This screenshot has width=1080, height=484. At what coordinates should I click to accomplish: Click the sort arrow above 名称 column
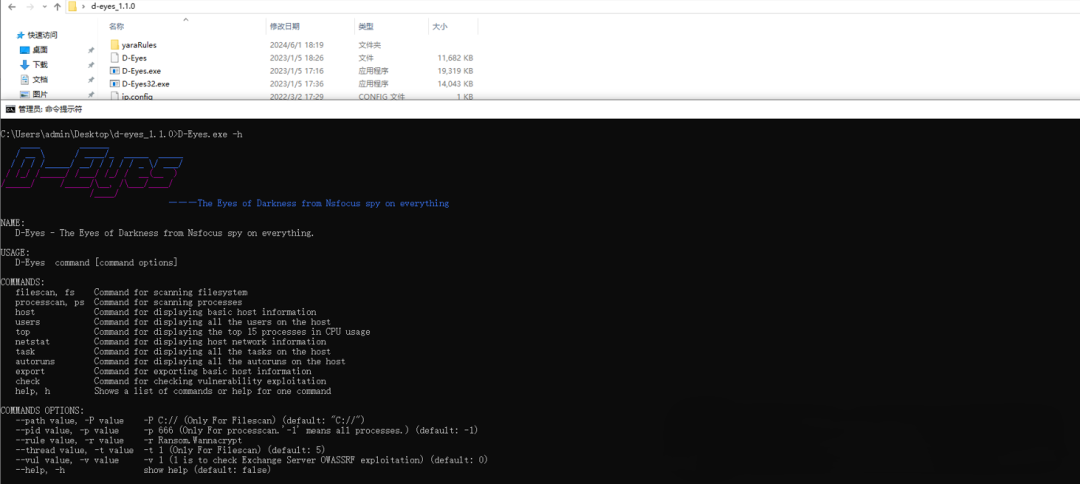point(185,20)
